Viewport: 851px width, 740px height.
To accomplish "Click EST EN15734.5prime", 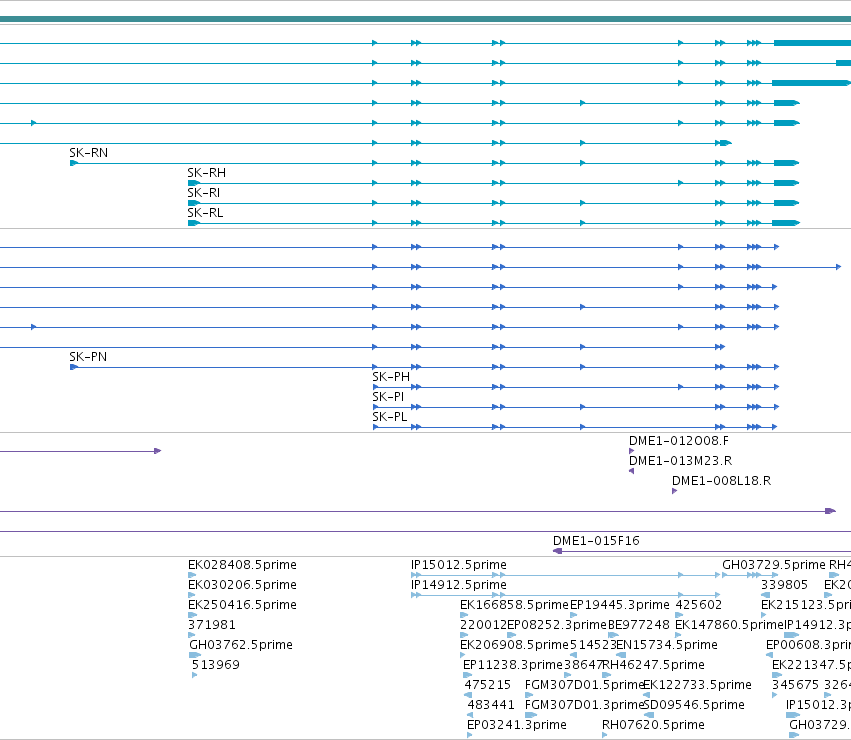I will 667,645.
